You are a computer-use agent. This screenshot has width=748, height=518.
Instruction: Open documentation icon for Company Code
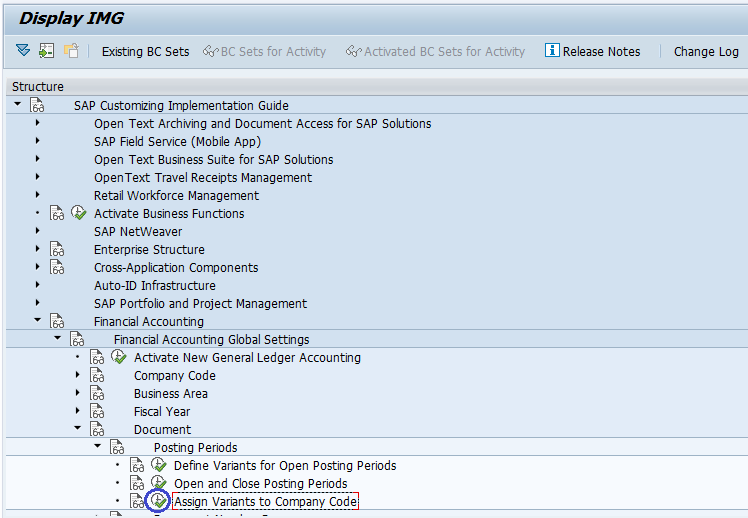click(97, 375)
